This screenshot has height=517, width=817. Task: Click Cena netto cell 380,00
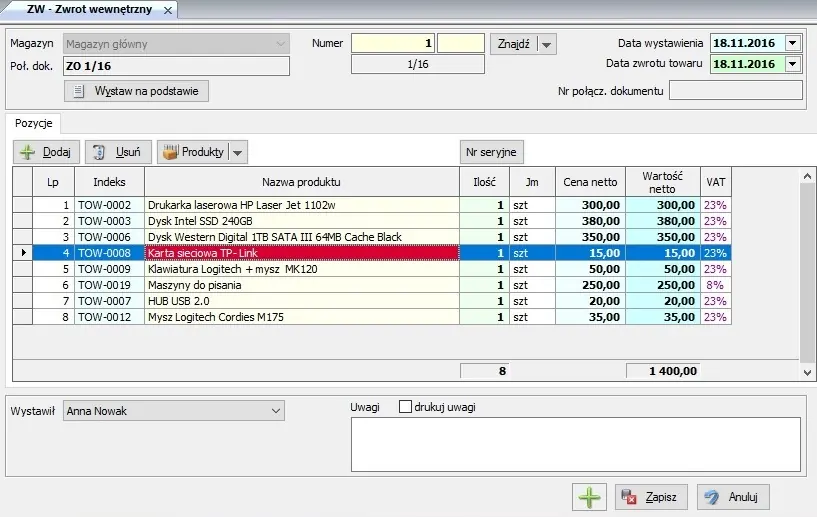pos(590,221)
